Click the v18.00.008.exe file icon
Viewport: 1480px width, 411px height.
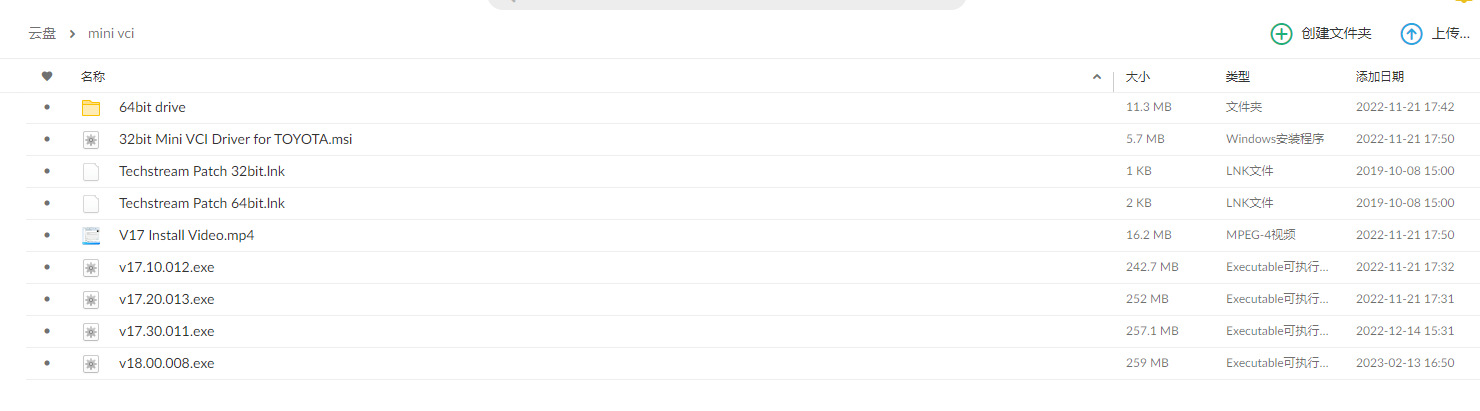click(91, 364)
